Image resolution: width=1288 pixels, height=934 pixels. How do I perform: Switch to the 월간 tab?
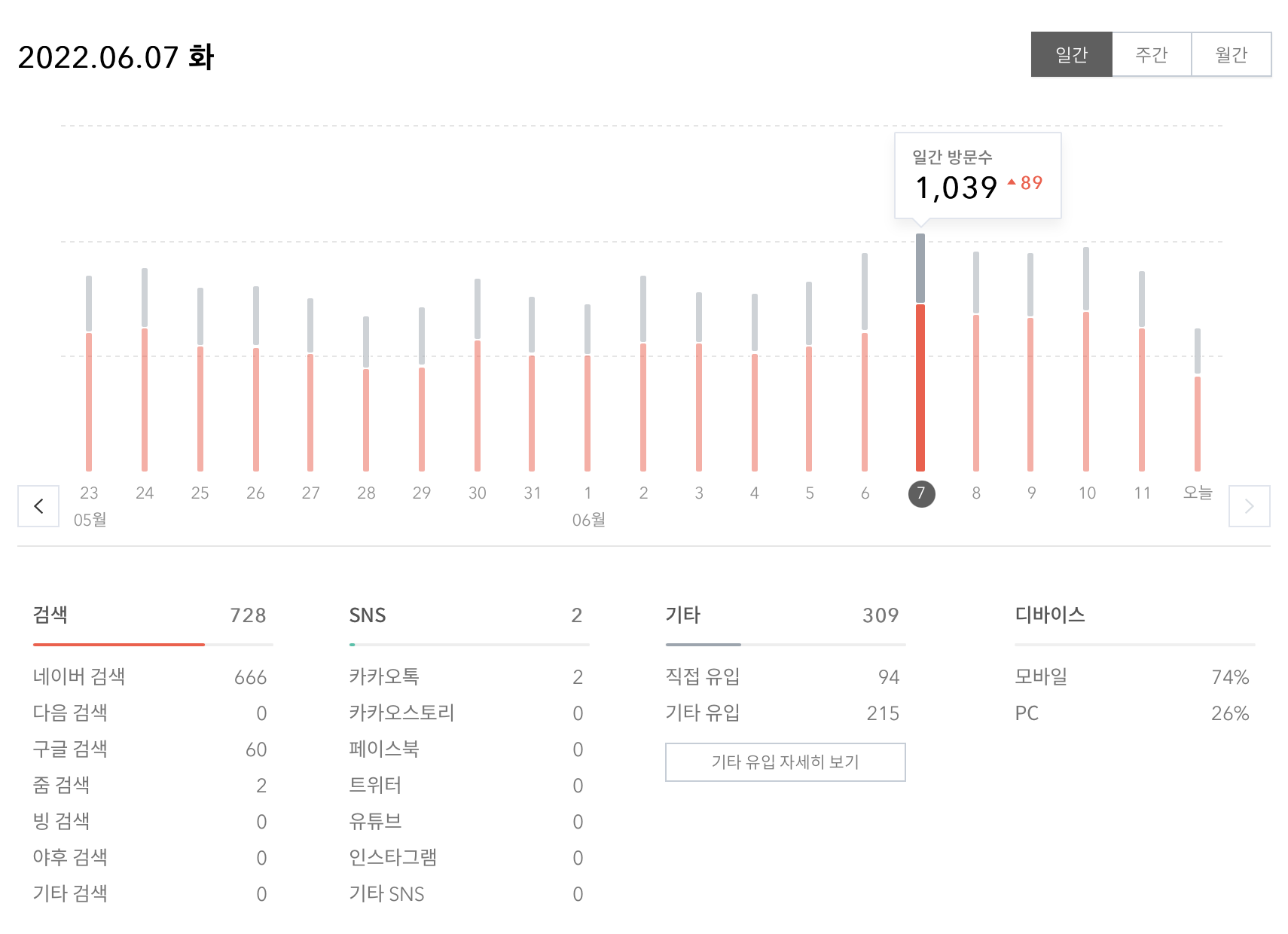coord(1232,53)
